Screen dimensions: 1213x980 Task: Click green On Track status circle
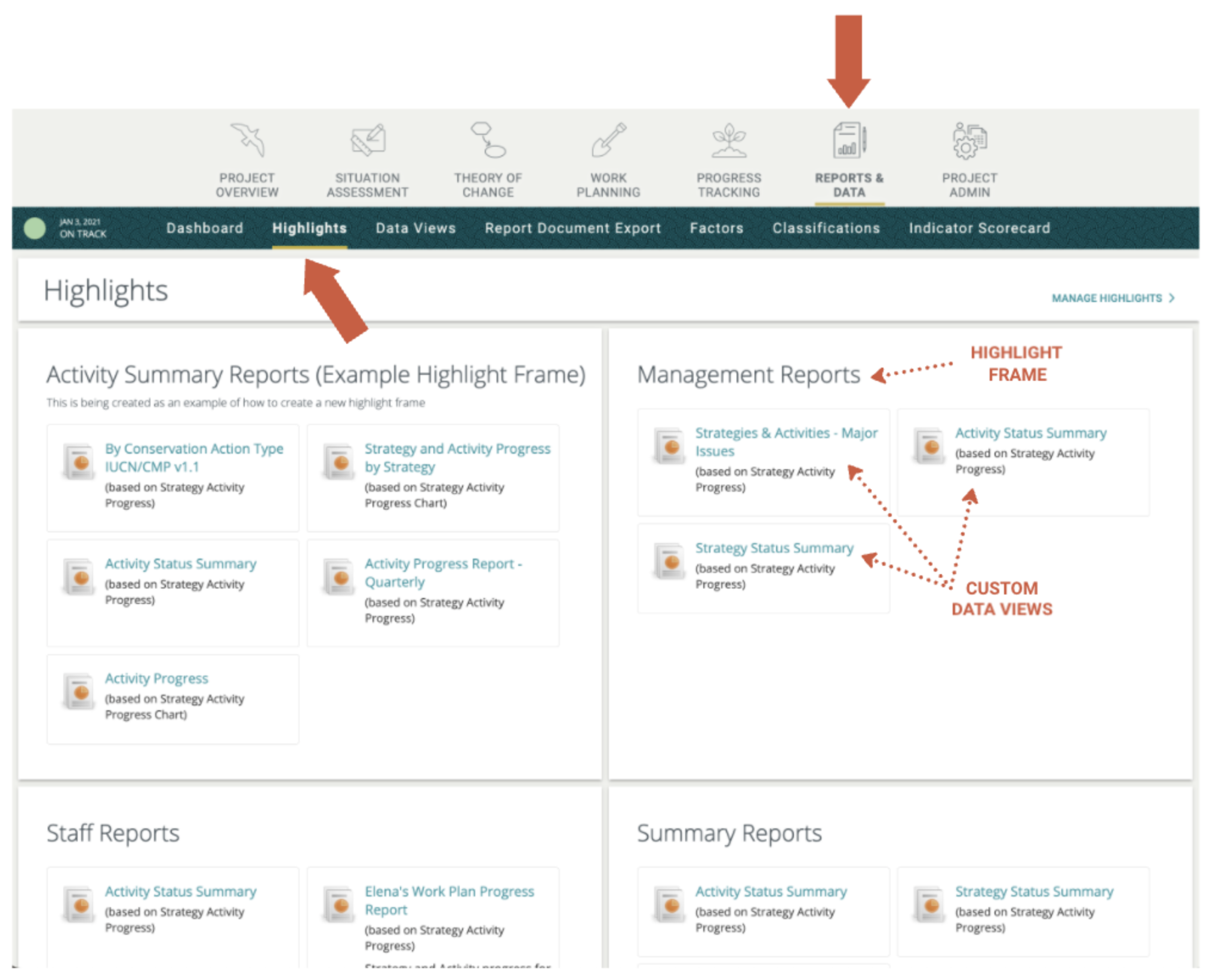[35, 228]
